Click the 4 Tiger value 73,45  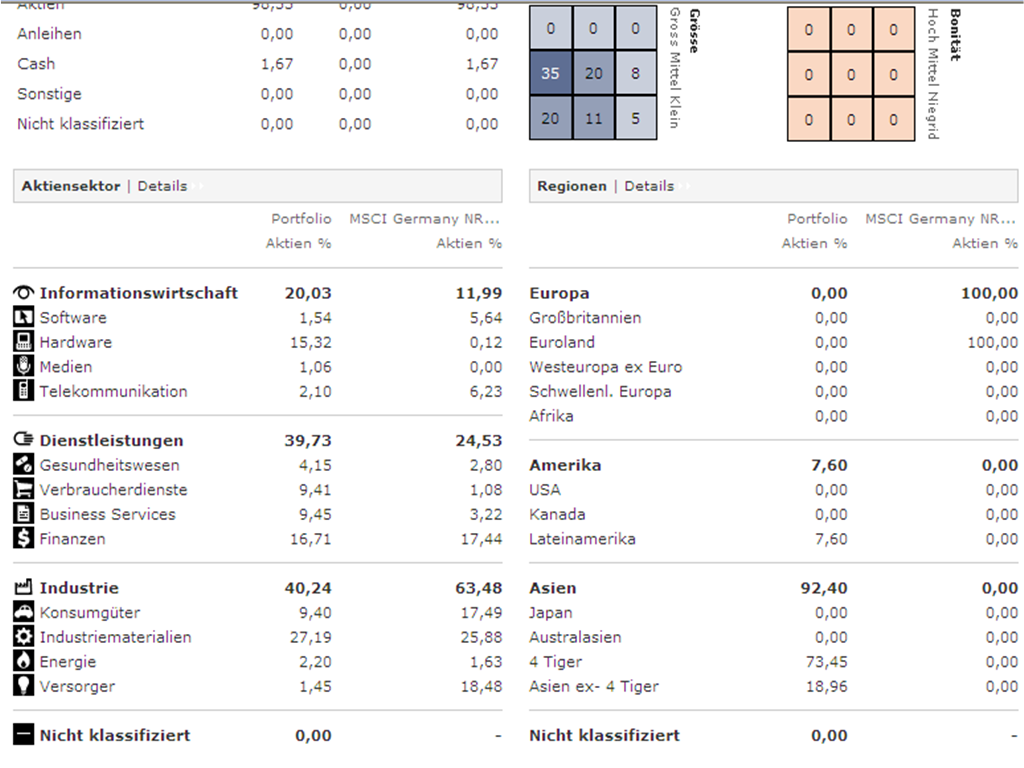(x=826, y=662)
